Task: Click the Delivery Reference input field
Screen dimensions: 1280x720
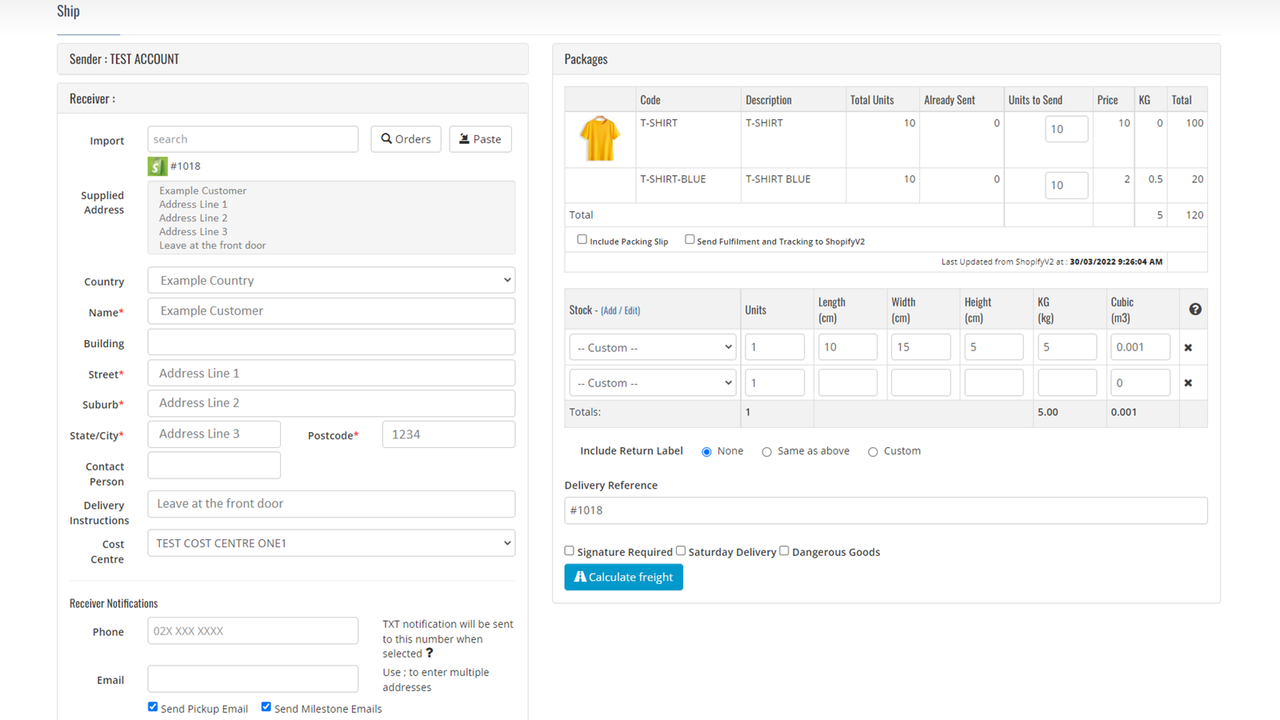Action: 885,510
